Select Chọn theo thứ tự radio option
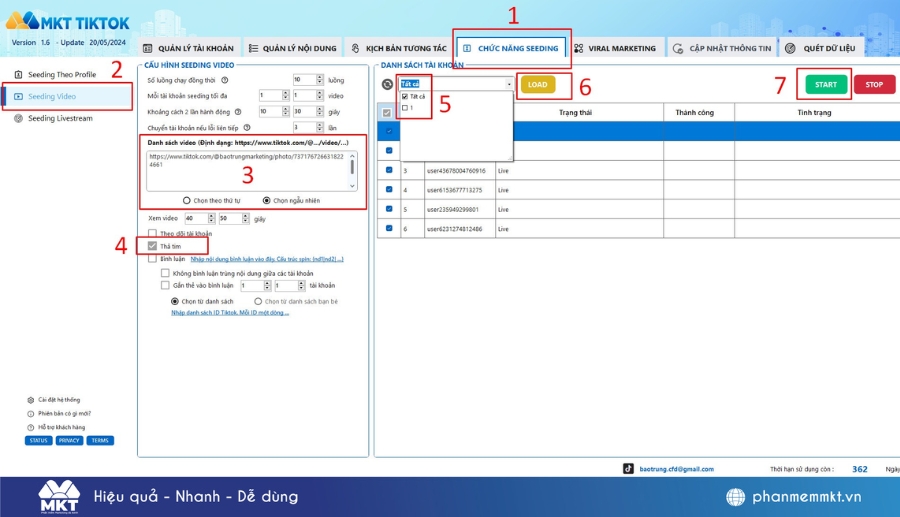 (187, 200)
